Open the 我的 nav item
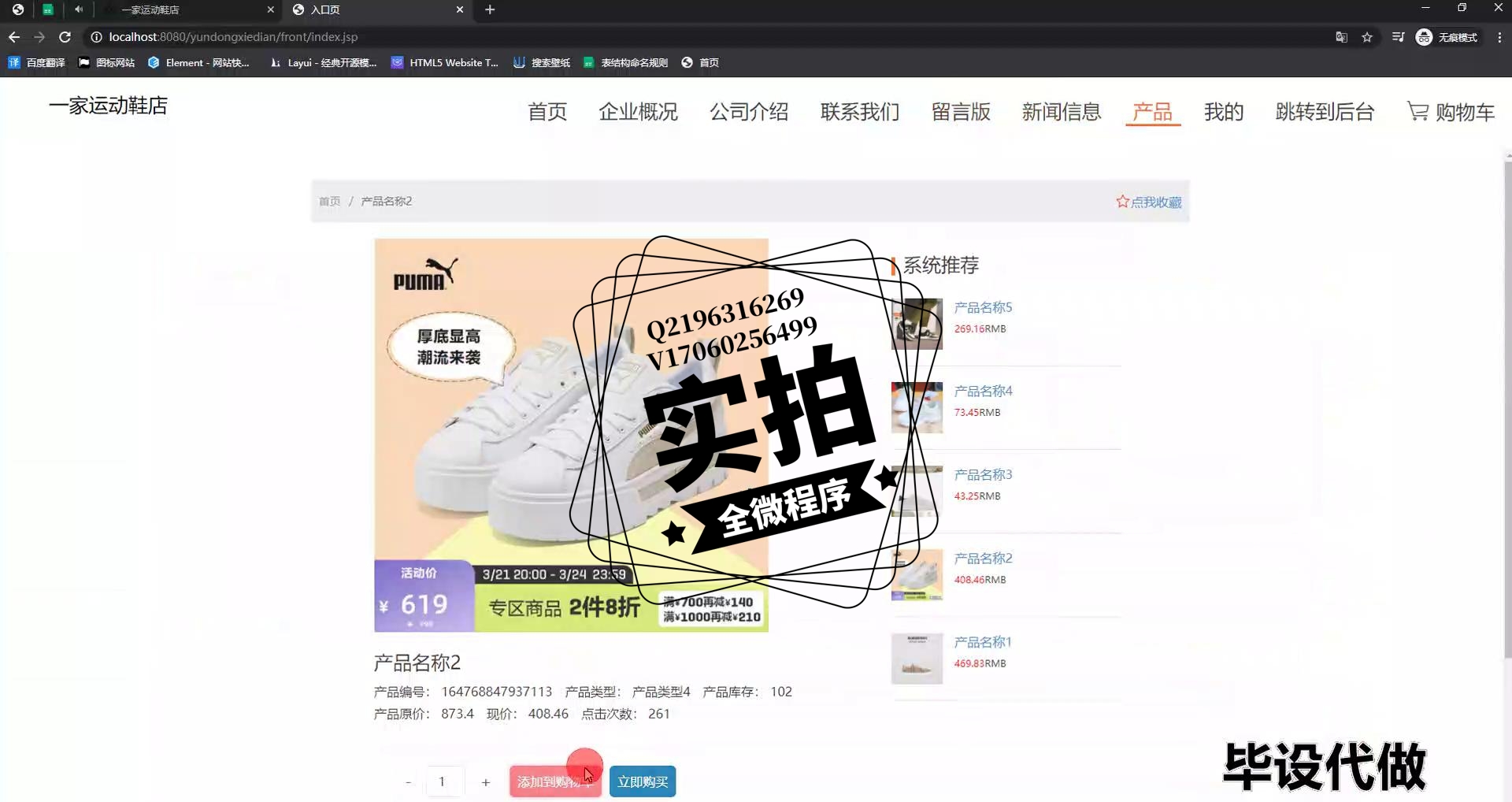The height and width of the screenshot is (802, 1512). coord(1224,112)
